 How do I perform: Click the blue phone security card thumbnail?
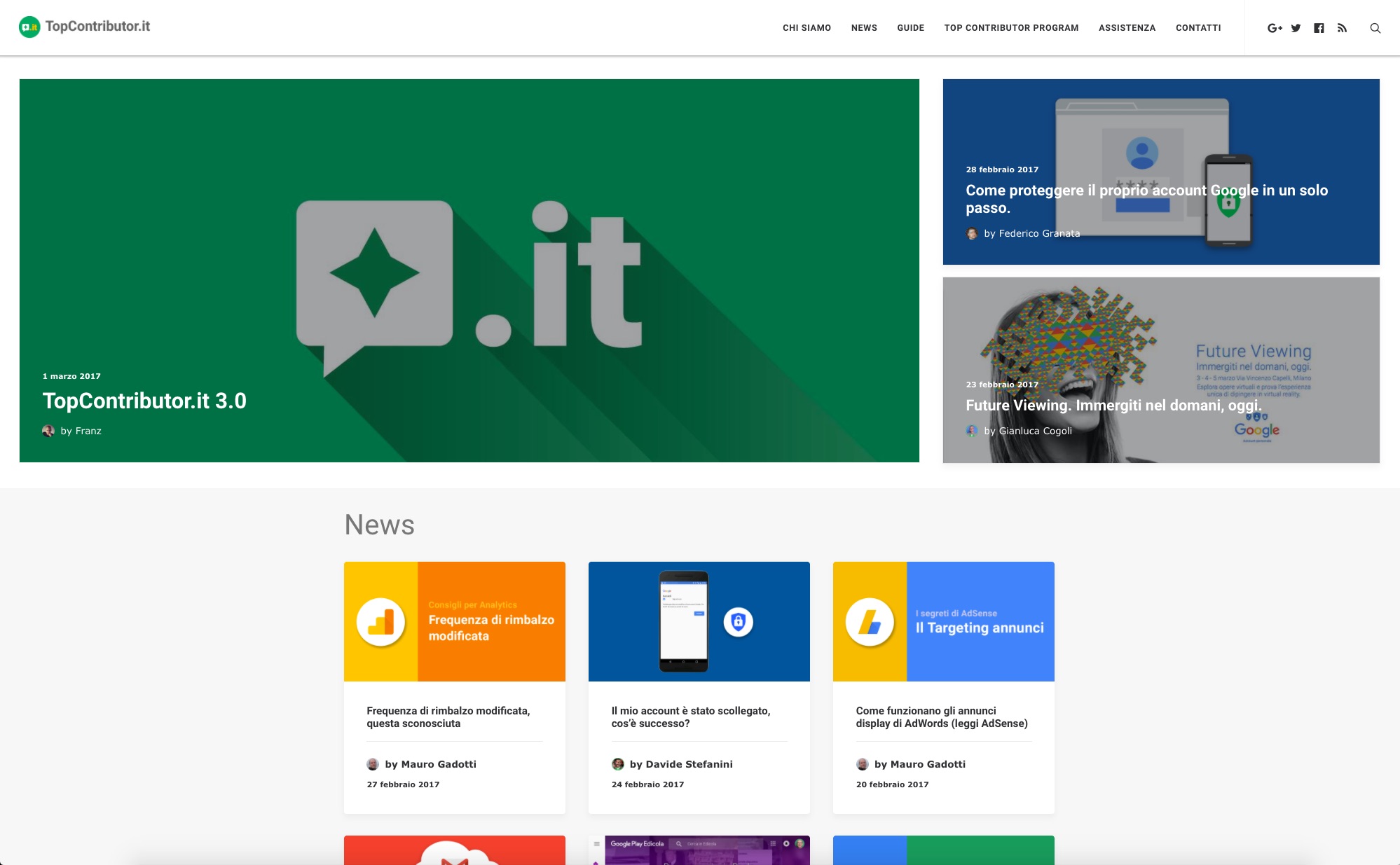pos(699,621)
